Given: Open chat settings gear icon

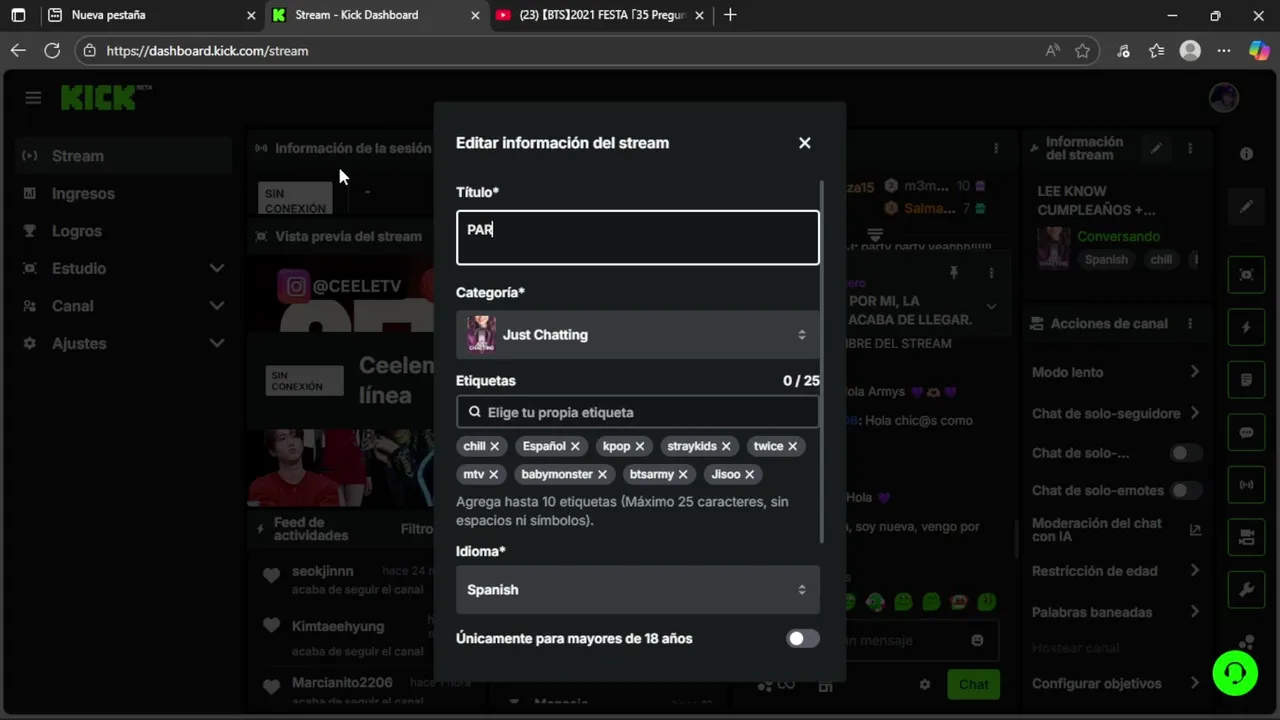Looking at the screenshot, I should pyautogui.click(x=925, y=685).
